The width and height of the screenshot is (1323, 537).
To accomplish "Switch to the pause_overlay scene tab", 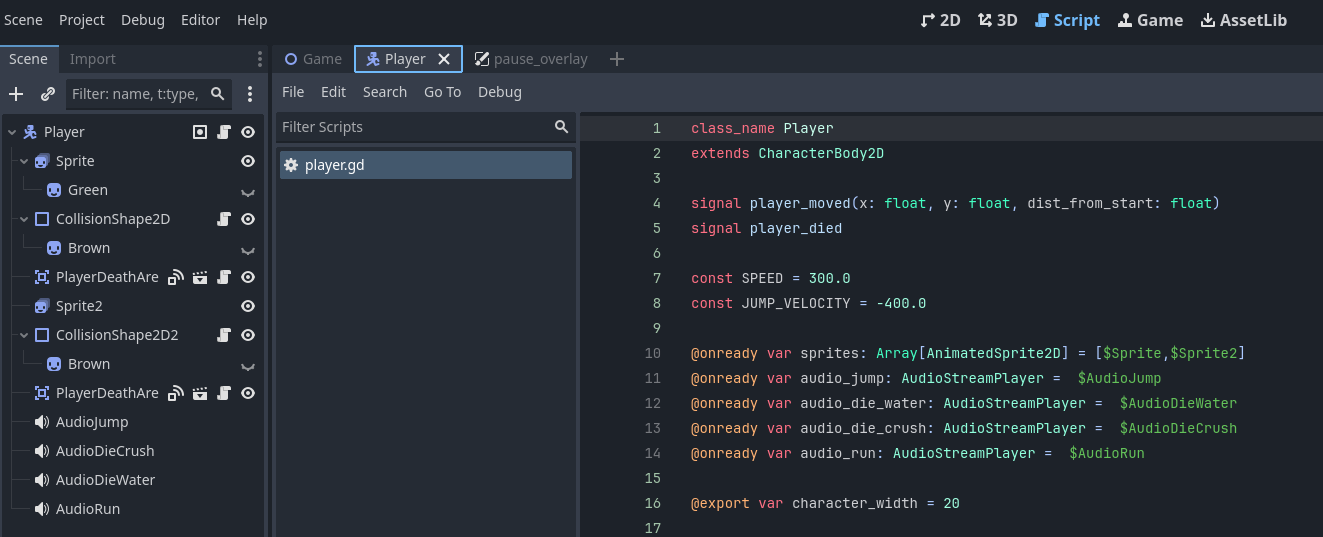I will pos(531,59).
